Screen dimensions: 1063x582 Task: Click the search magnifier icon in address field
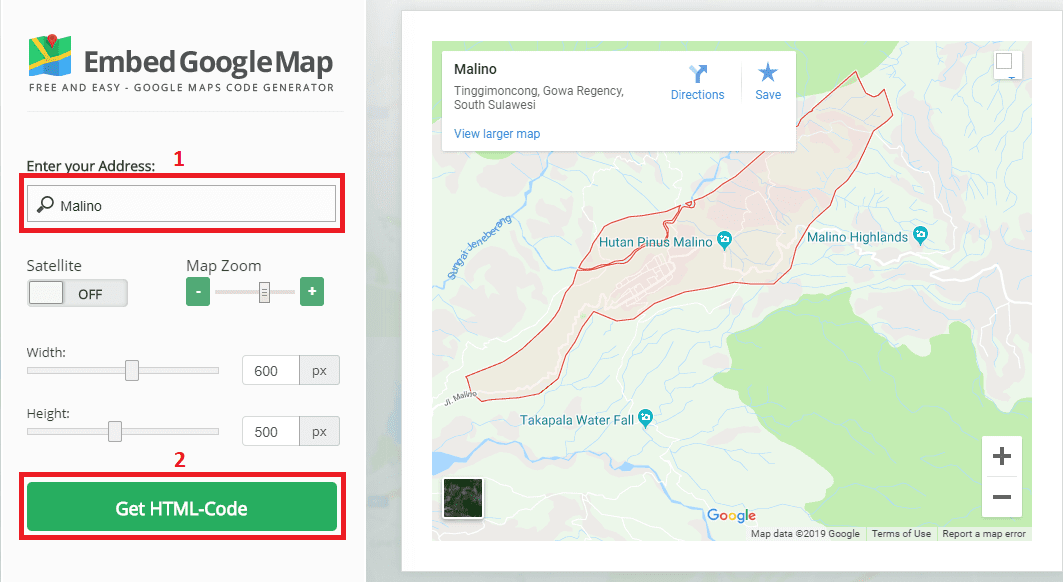point(45,204)
